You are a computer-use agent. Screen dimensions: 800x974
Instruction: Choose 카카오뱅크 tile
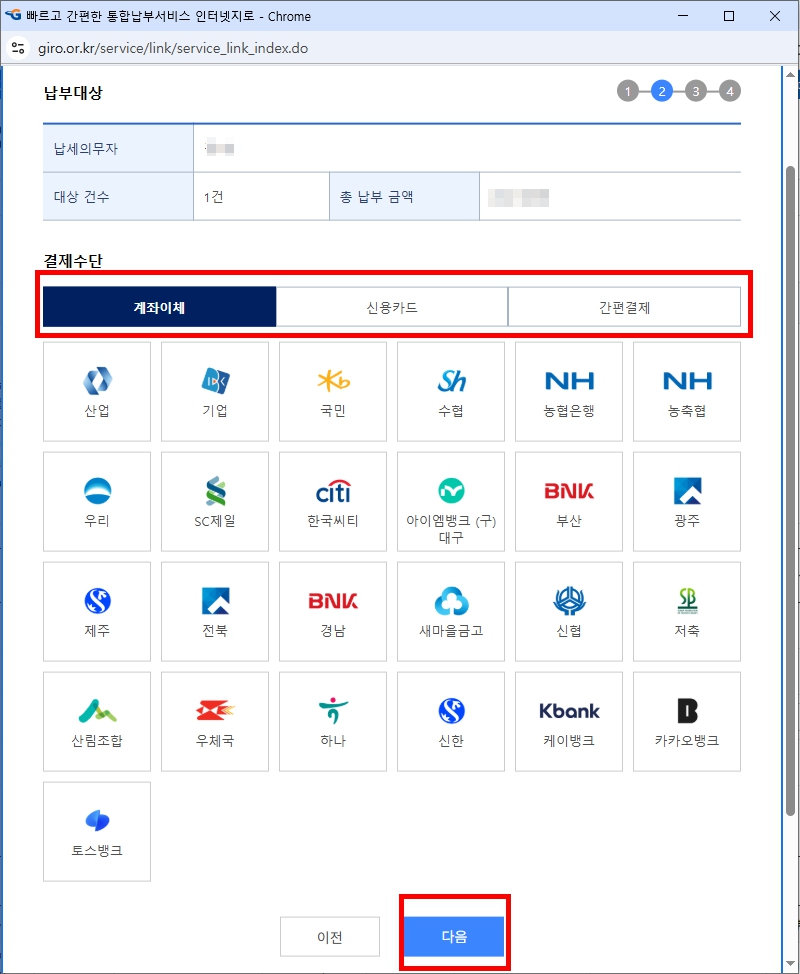pyautogui.click(x=687, y=721)
